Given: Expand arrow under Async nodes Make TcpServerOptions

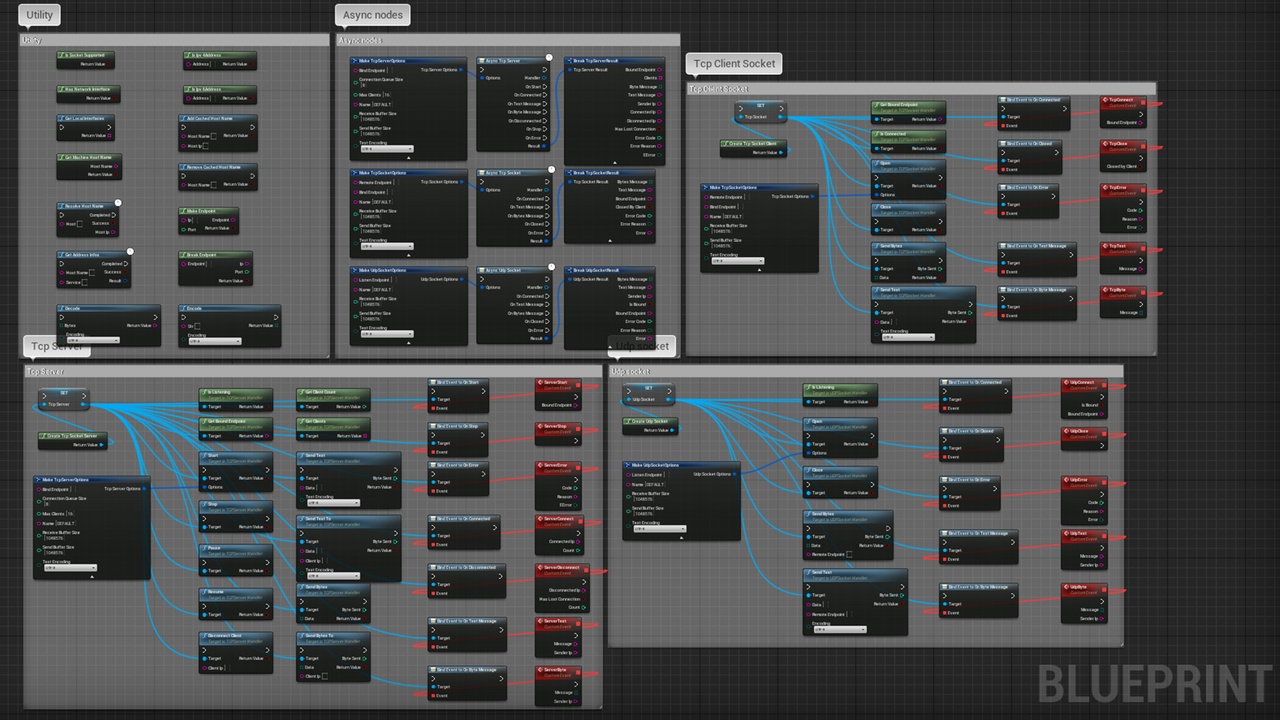Looking at the screenshot, I should 409,157.
